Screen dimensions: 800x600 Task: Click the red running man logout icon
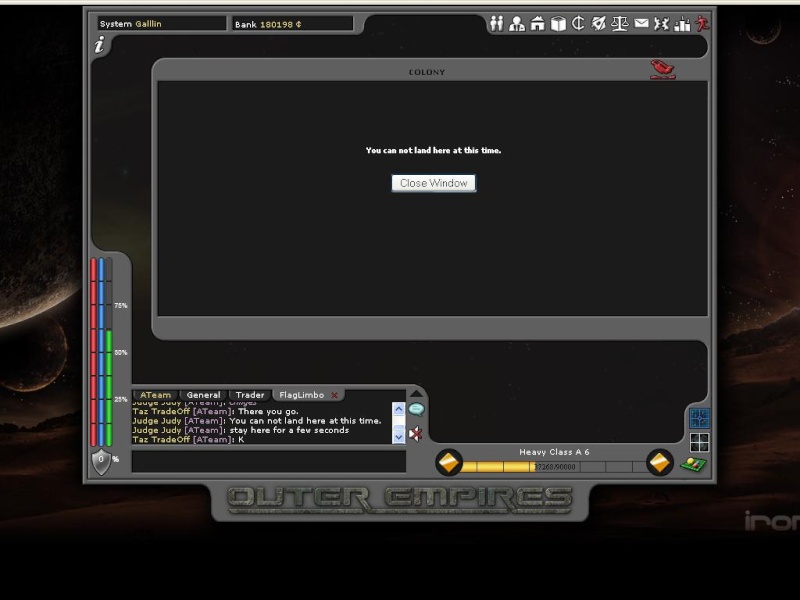[702, 23]
